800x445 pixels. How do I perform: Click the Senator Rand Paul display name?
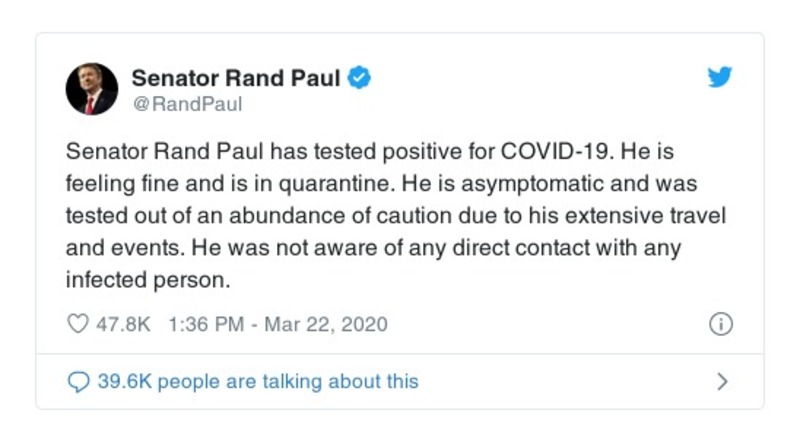[x=236, y=78]
